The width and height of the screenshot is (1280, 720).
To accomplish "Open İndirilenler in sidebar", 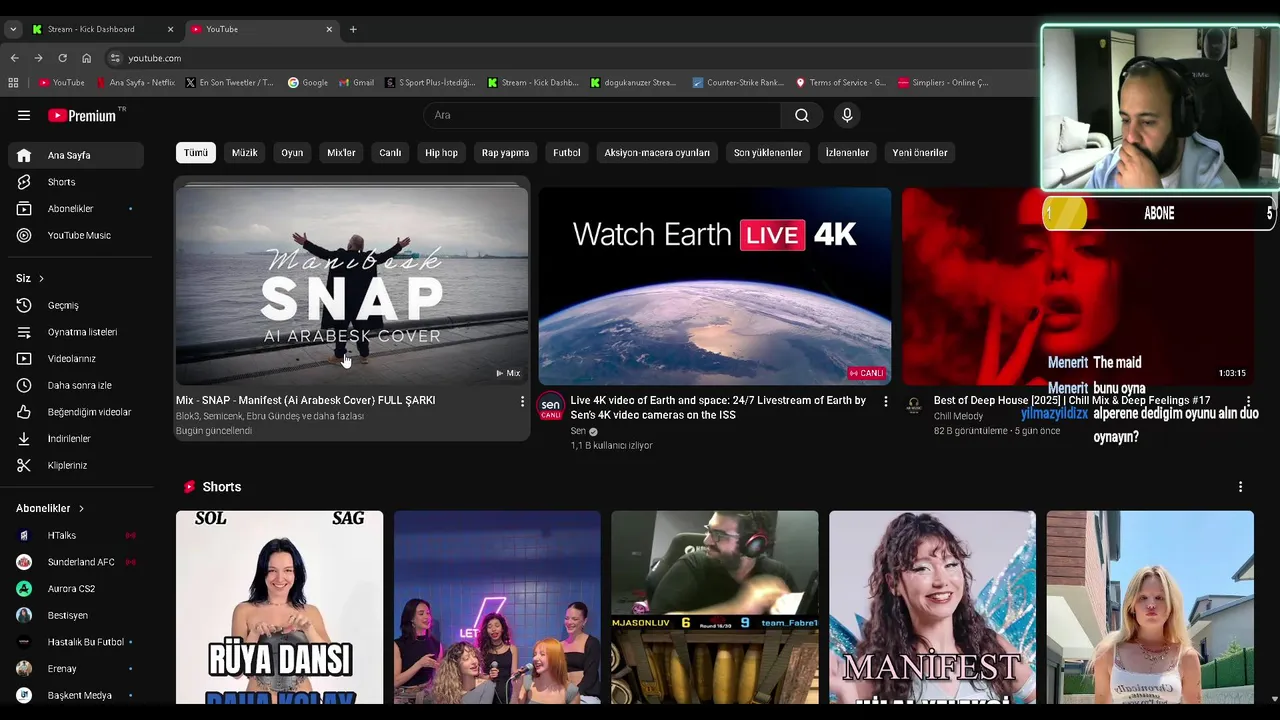I will pos(76,438).
